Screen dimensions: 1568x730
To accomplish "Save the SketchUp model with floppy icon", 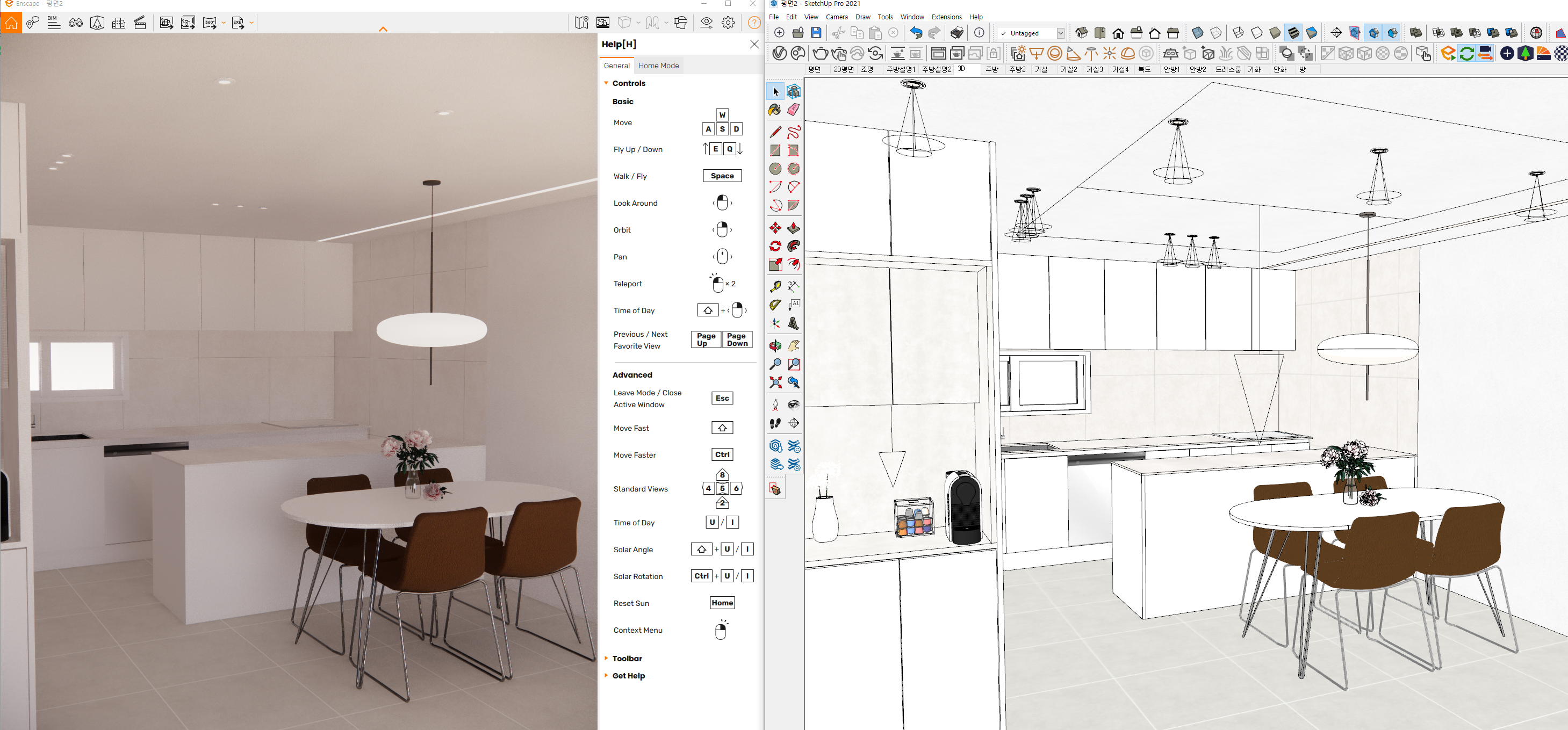I will (x=816, y=33).
